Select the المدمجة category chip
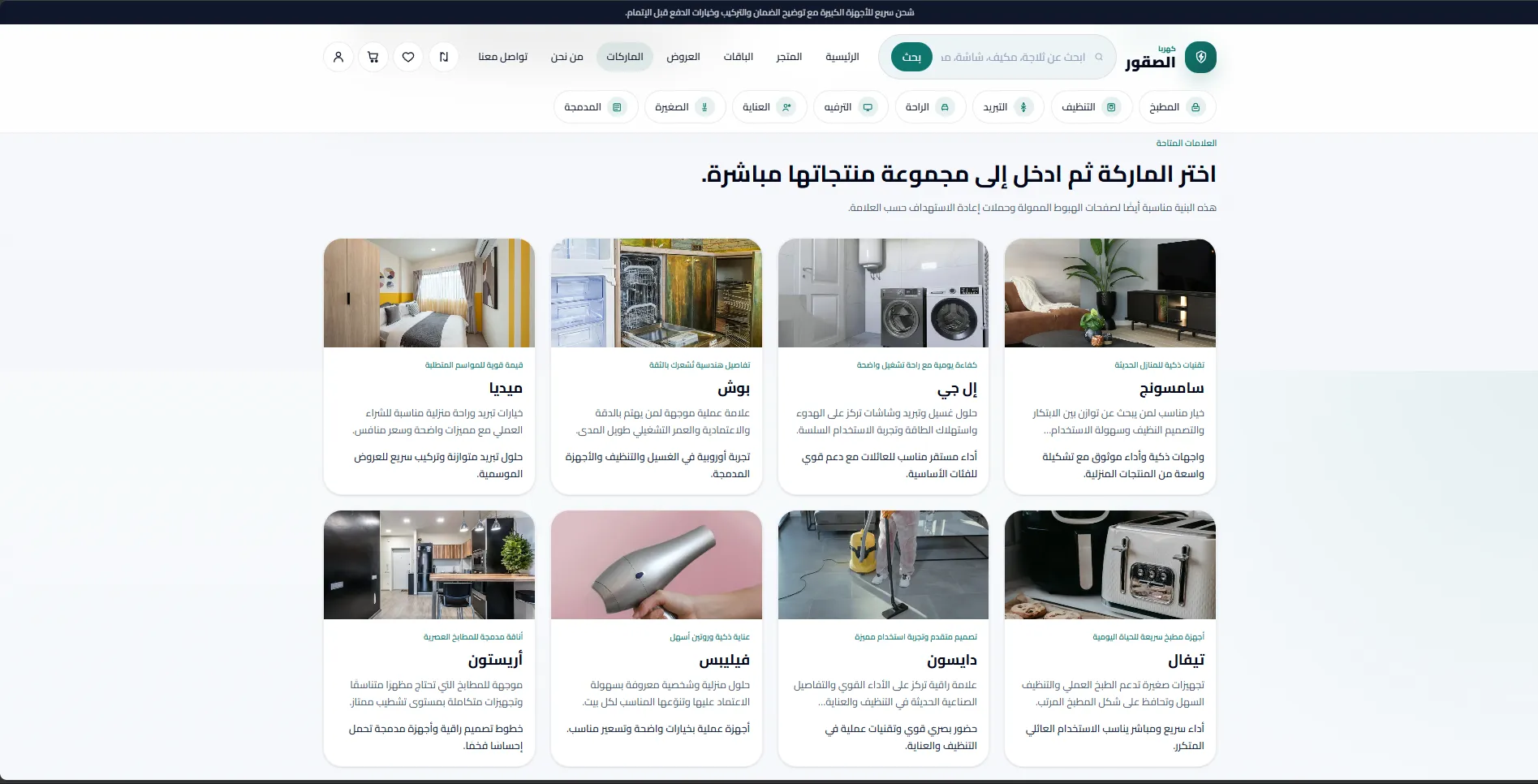 pyautogui.click(x=595, y=106)
